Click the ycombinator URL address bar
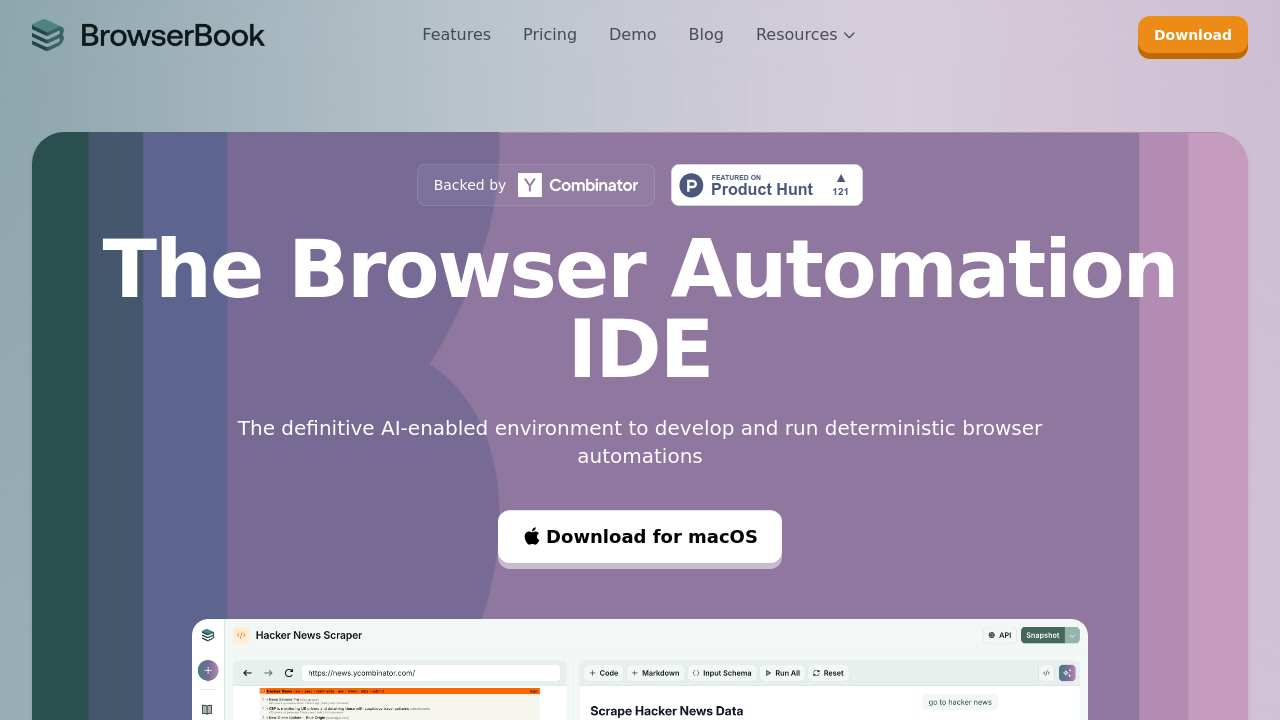The width and height of the screenshot is (1280, 720). pos(430,673)
